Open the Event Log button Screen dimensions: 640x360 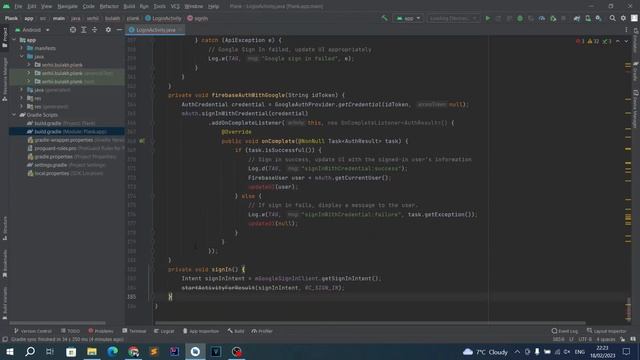(565, 331)
